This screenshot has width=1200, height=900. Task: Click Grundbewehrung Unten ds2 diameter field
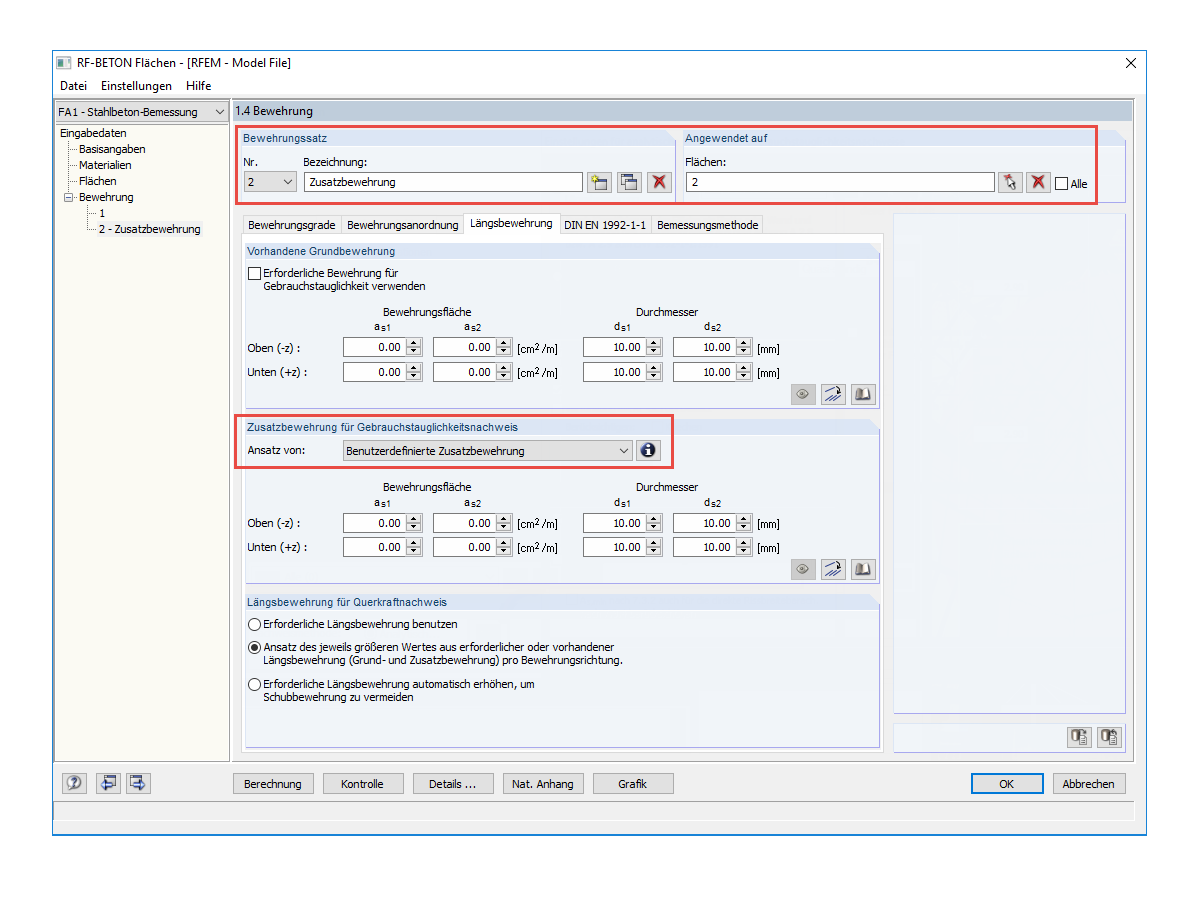point(703,372)
